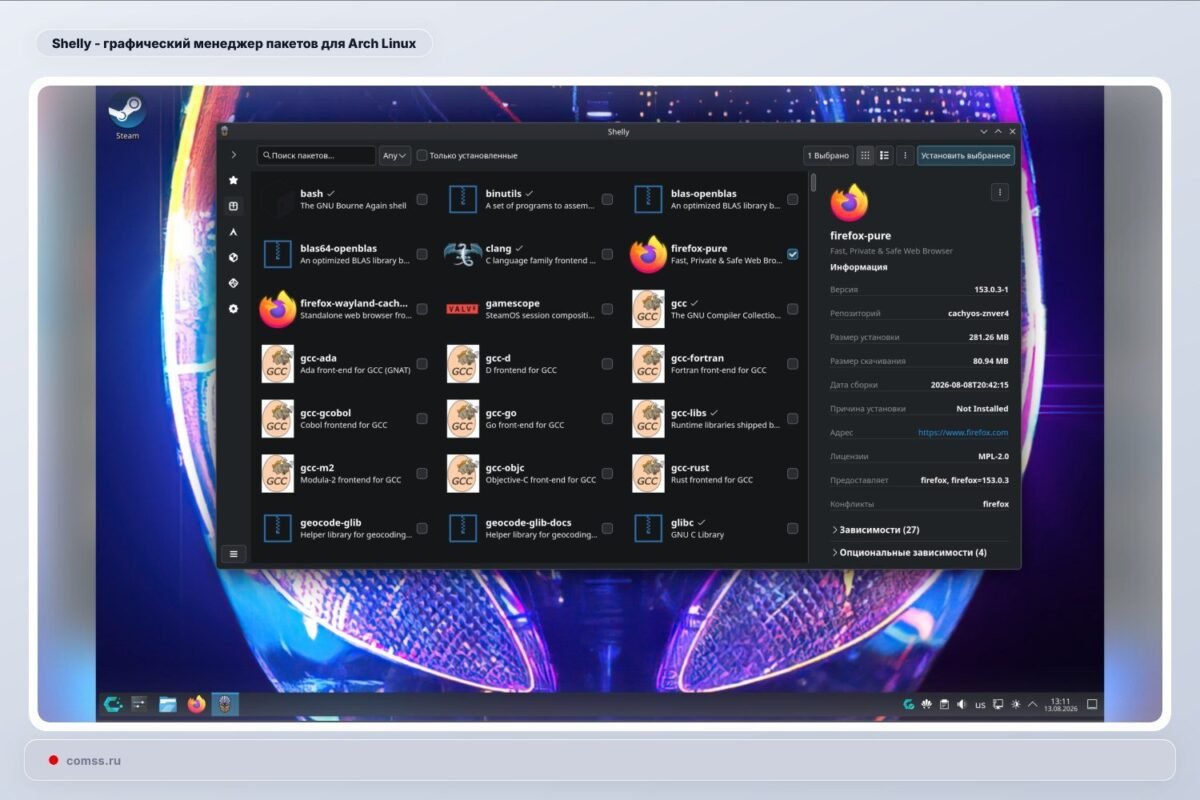
Task: Select the geocode-glib-docs package entry
Action: tap(530, 529)
